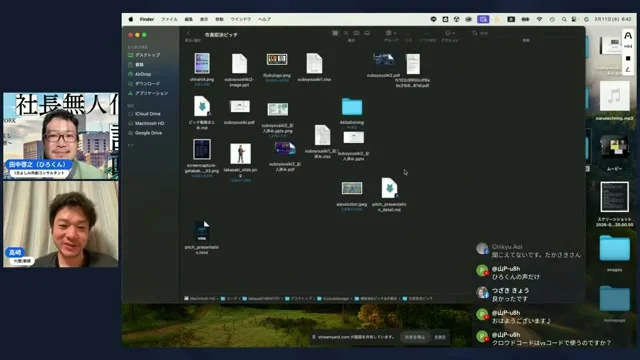The image size is (640, 360).
Task: Click the purple screen-share status icon
Action: point(483,19)
